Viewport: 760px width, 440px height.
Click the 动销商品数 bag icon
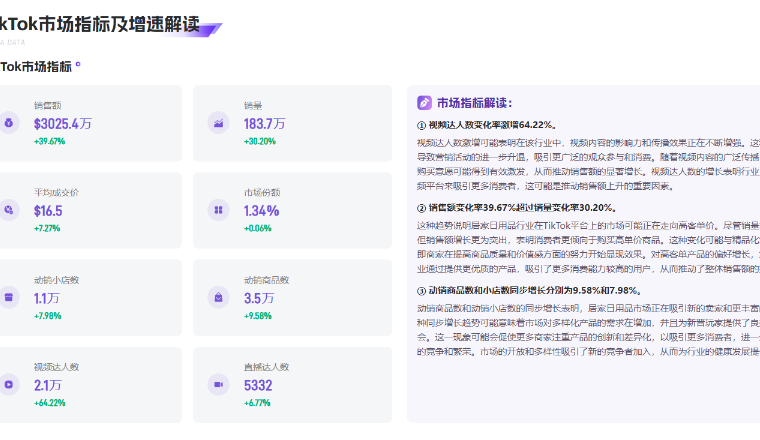(219, 297)
